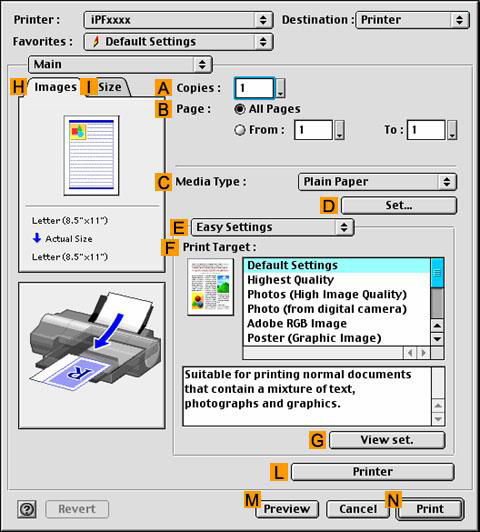Click the Print Target horizontal scroll left arrow
The width and height of the screenshot is (480, 532).
pyautogui.click(x=410, y=353)
